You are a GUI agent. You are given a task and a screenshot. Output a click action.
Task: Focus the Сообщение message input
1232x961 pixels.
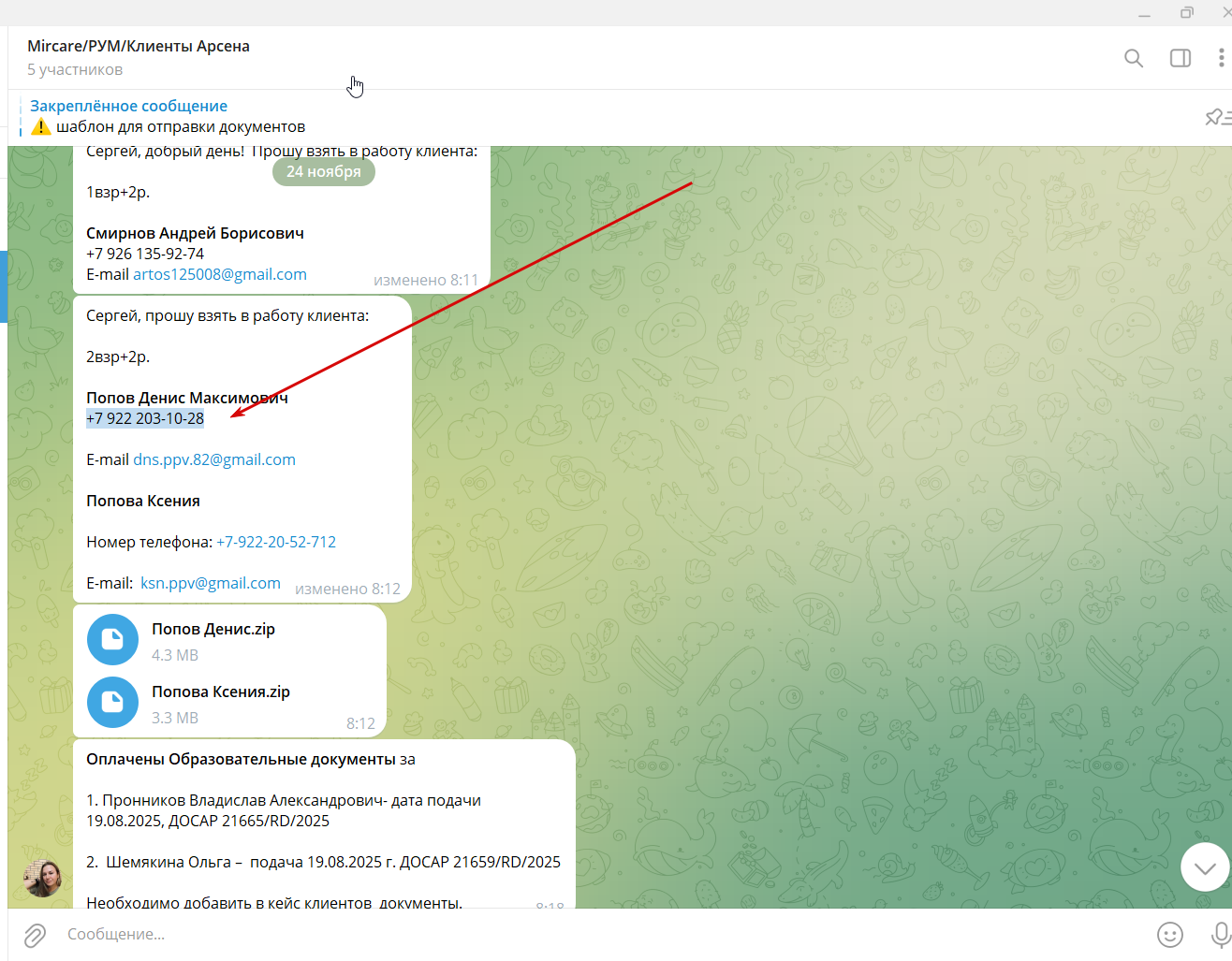pyautogui.click(x=599, y=935)
